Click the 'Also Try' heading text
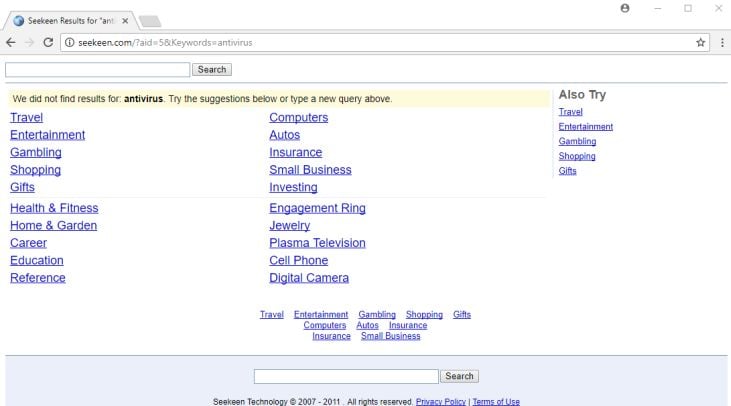 (x=582, y=95)
